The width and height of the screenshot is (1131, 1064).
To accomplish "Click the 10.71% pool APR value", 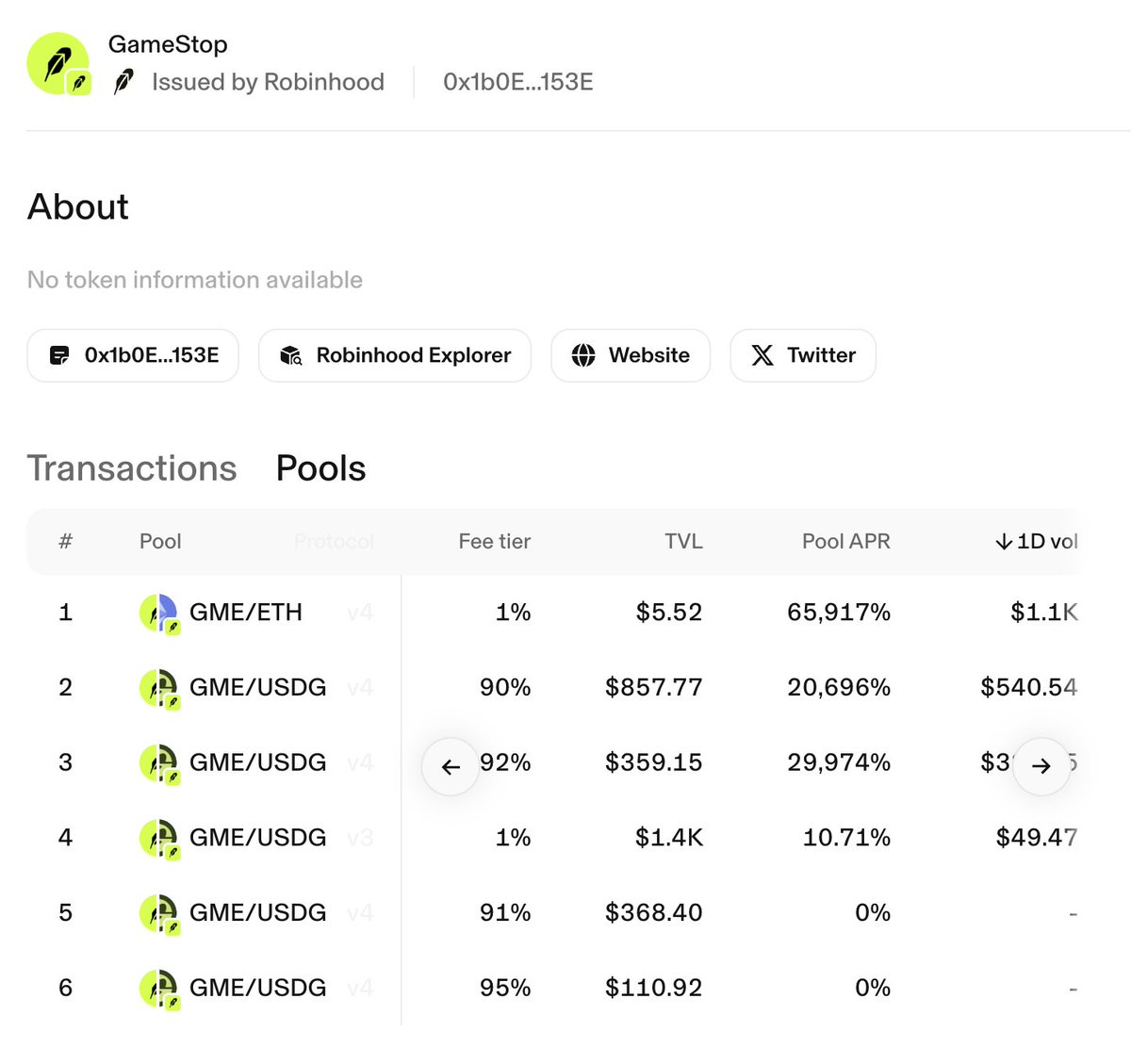I will pyautogui.click(x=846, y=837).
